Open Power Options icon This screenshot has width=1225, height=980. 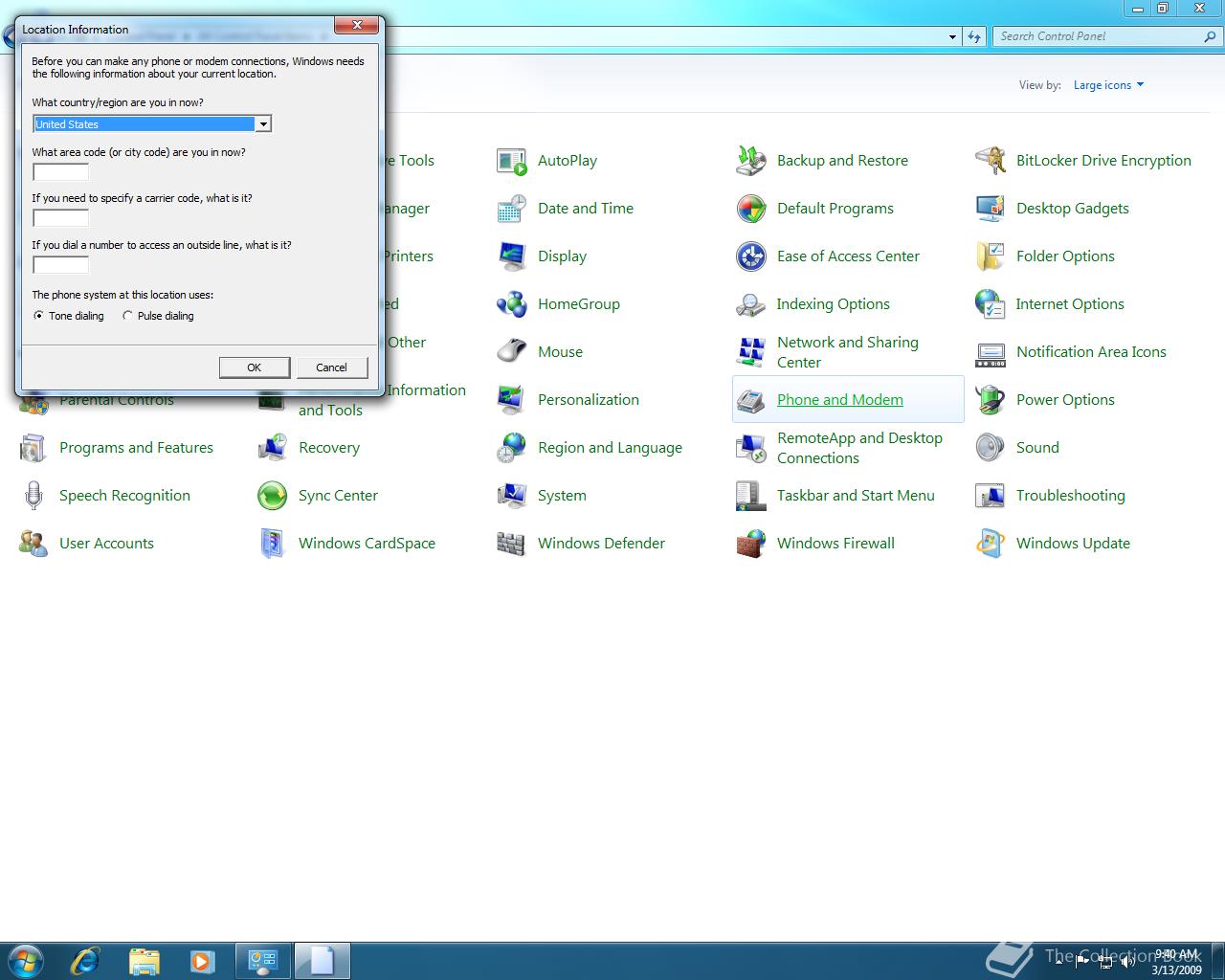(x=990, y=400)
